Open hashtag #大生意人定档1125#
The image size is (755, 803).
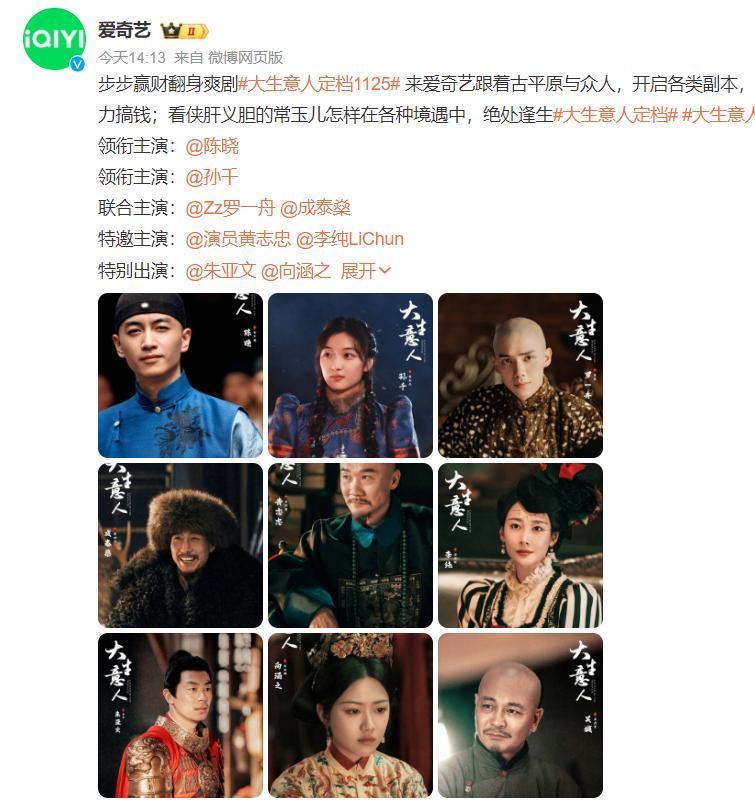tap(319, 84)
